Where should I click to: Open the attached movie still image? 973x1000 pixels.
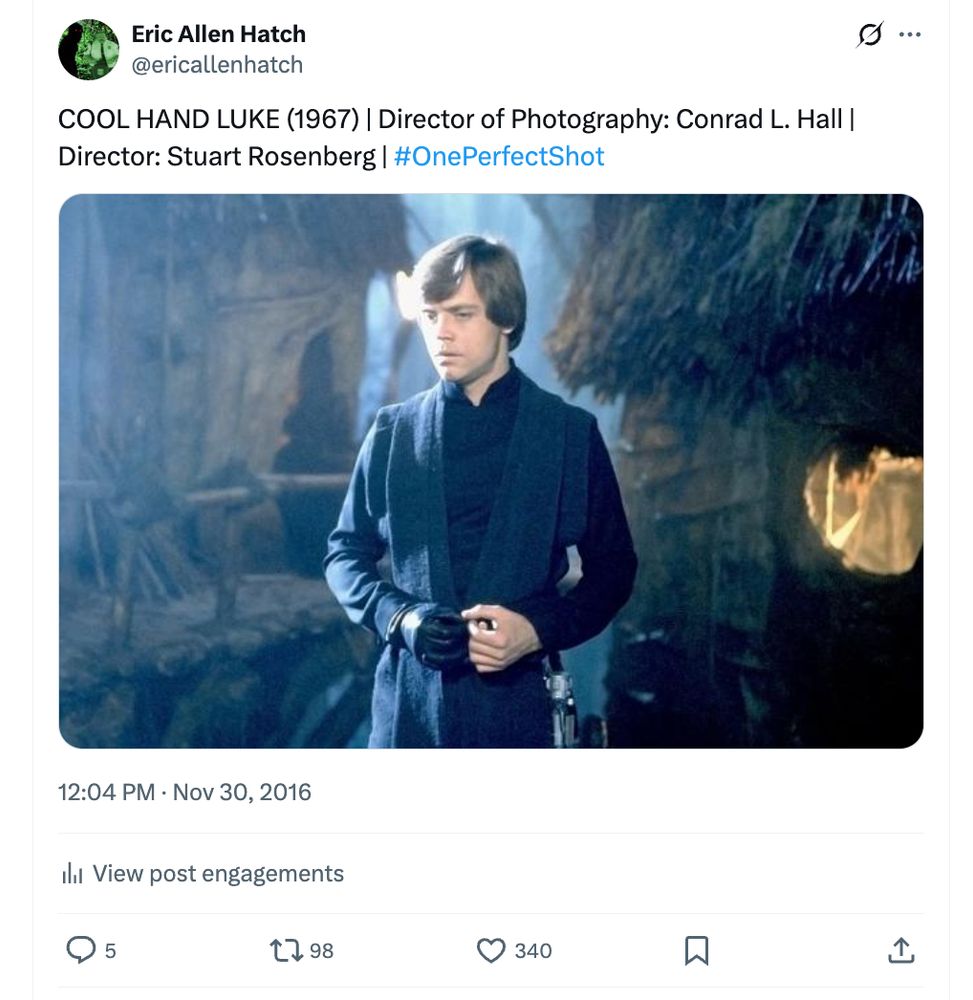[x=491, y=471]
